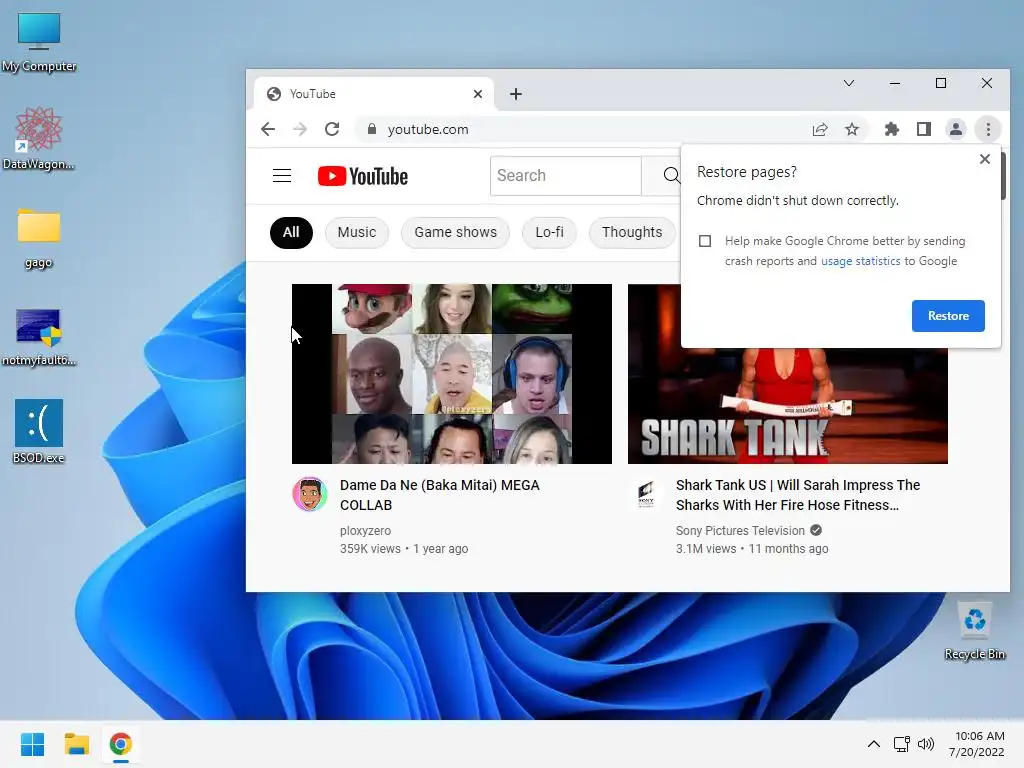Bookmark this tab with star icon
This screenshot has height=768, width=1024.
click(x=852, y=129)
